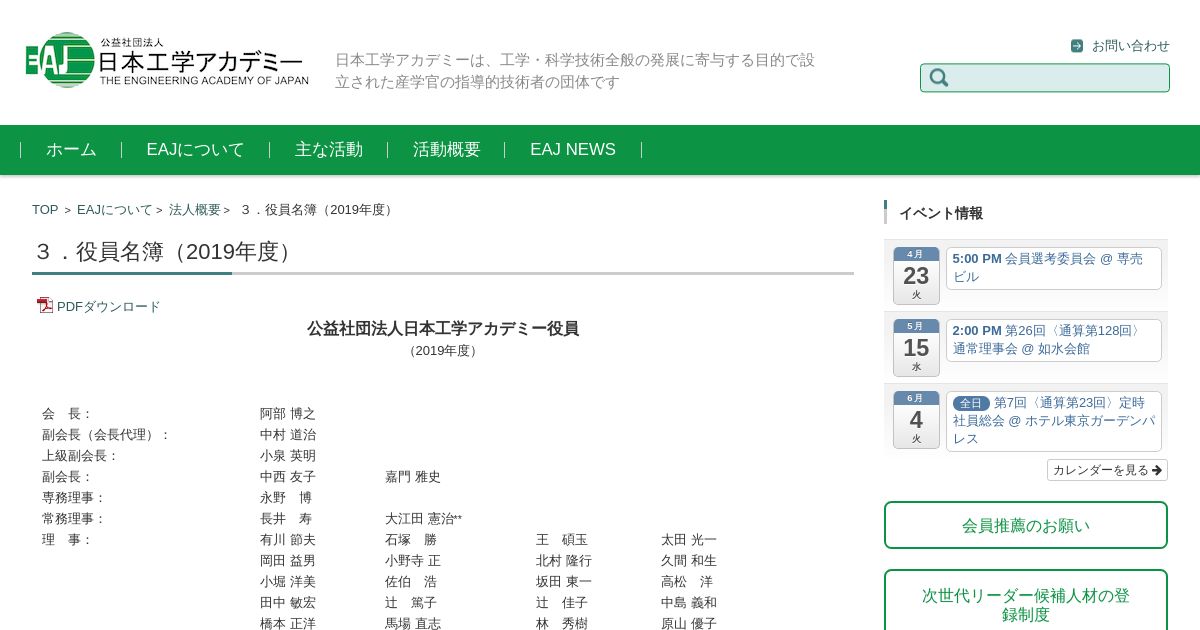Click the name 辻 篤子
The height and width of the screenshot is (630, 1200).
click(x=411, y=603)
